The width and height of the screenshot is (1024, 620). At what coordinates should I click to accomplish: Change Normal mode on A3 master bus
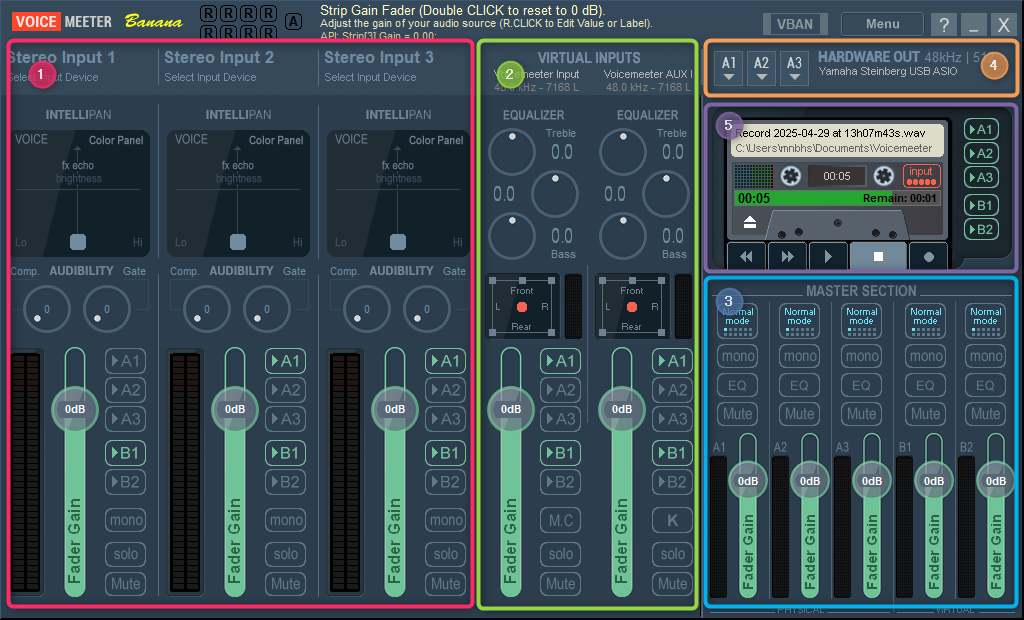point(861,321)
